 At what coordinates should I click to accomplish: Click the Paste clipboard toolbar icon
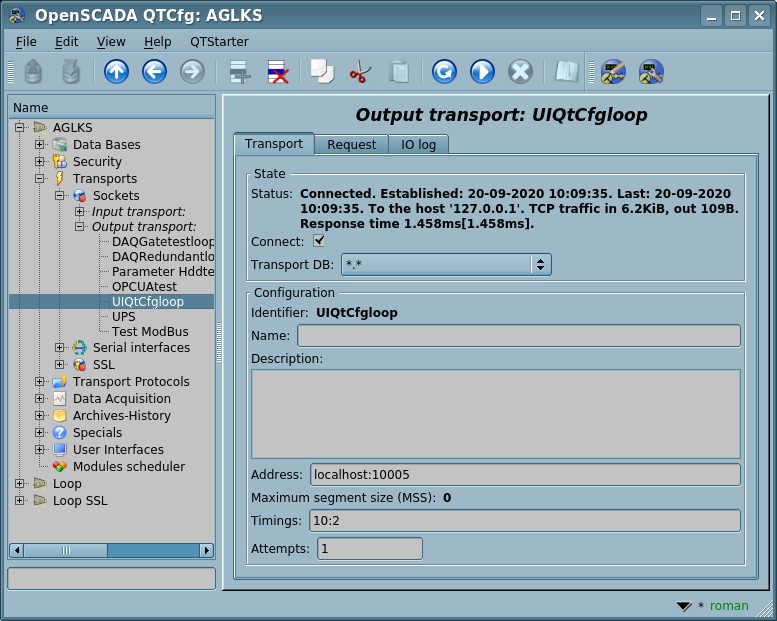398,72
